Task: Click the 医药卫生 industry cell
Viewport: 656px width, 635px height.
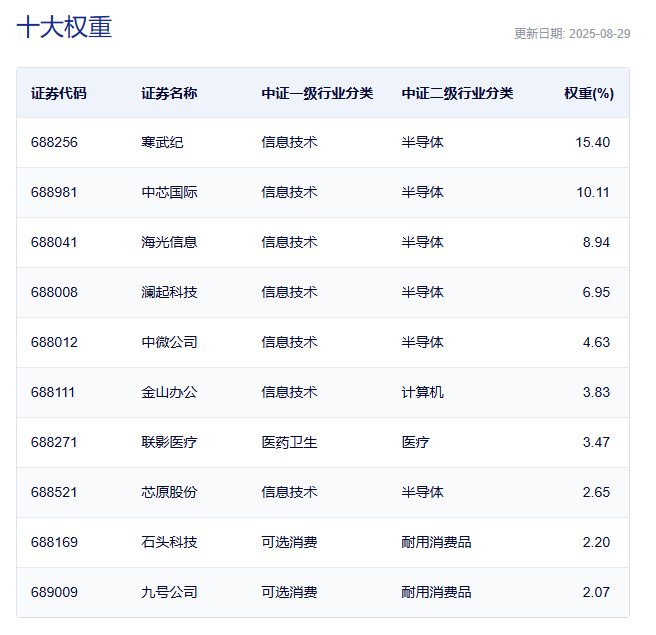Action: (x=289, y=442)
